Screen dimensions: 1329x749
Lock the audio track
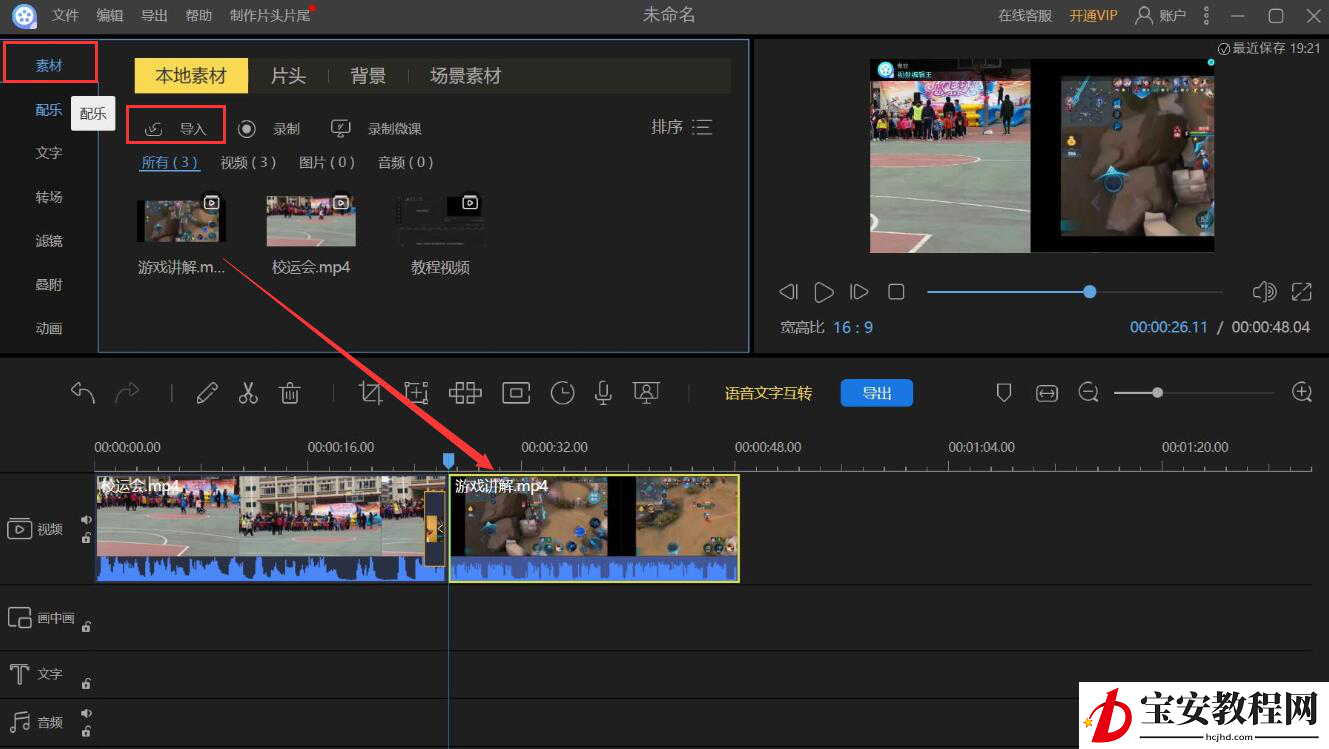click(86, 732)
